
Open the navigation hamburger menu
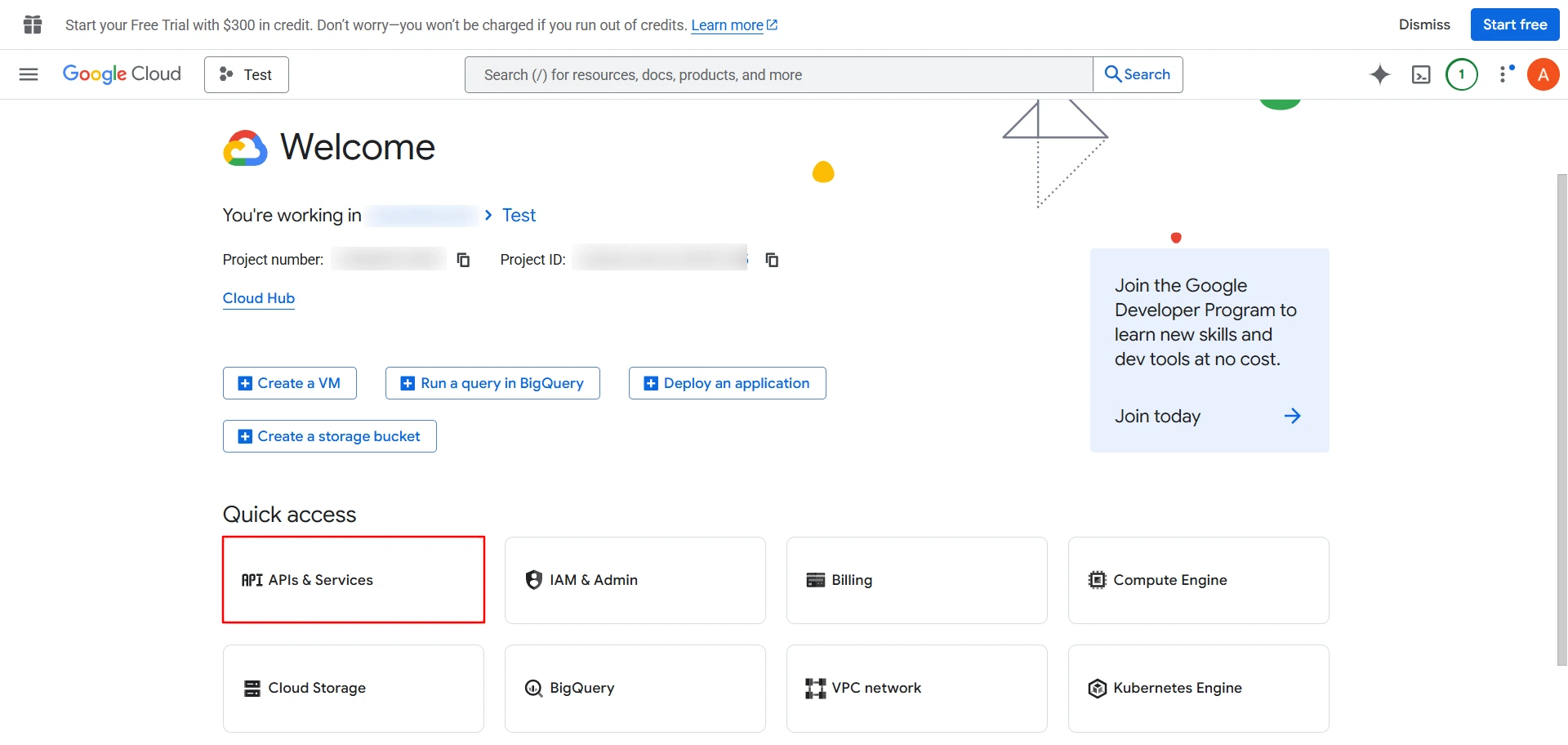pyautogui.click(x=28, y=74)
